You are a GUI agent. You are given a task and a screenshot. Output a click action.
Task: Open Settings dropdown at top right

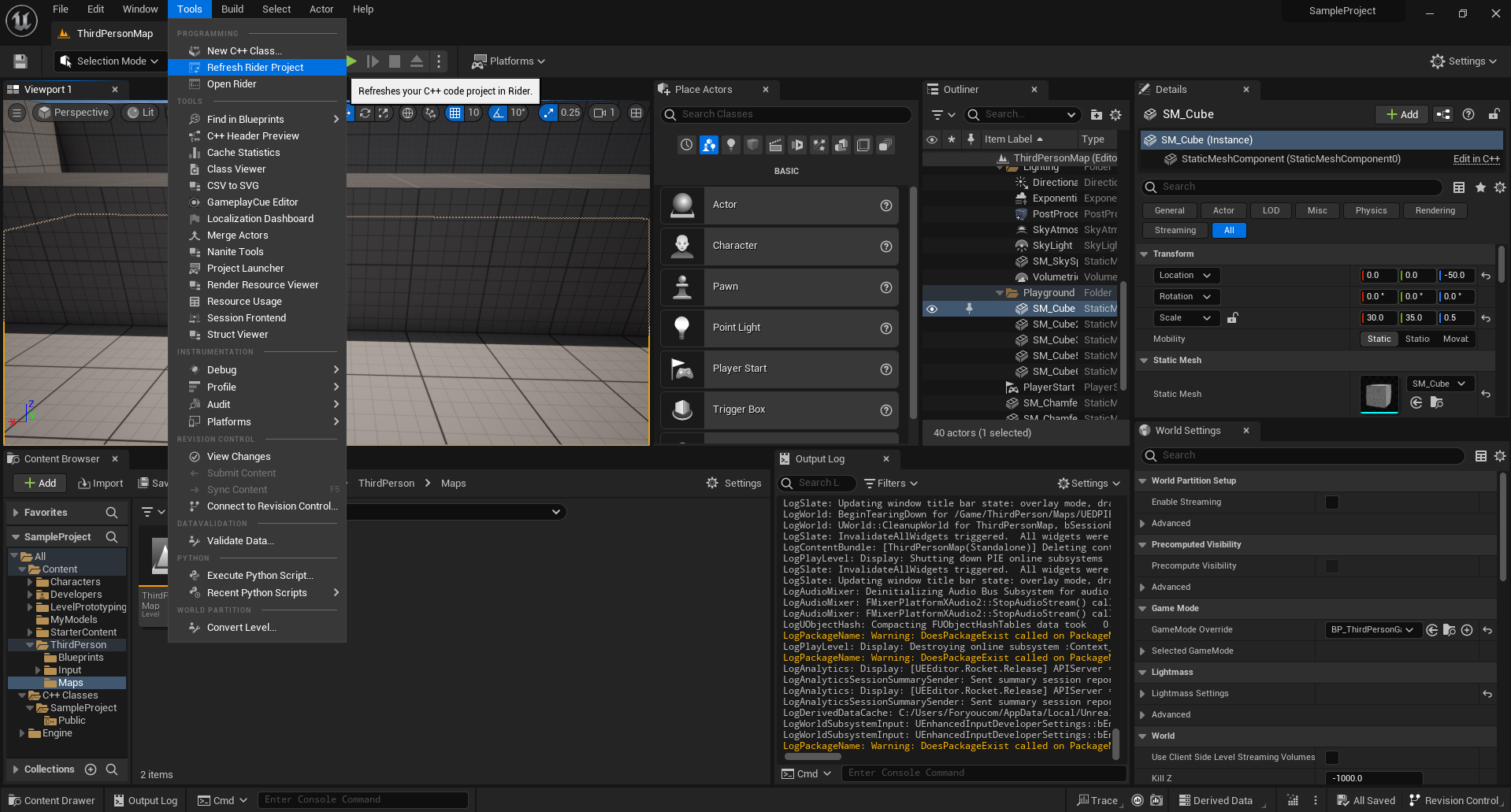point(1464,61)
